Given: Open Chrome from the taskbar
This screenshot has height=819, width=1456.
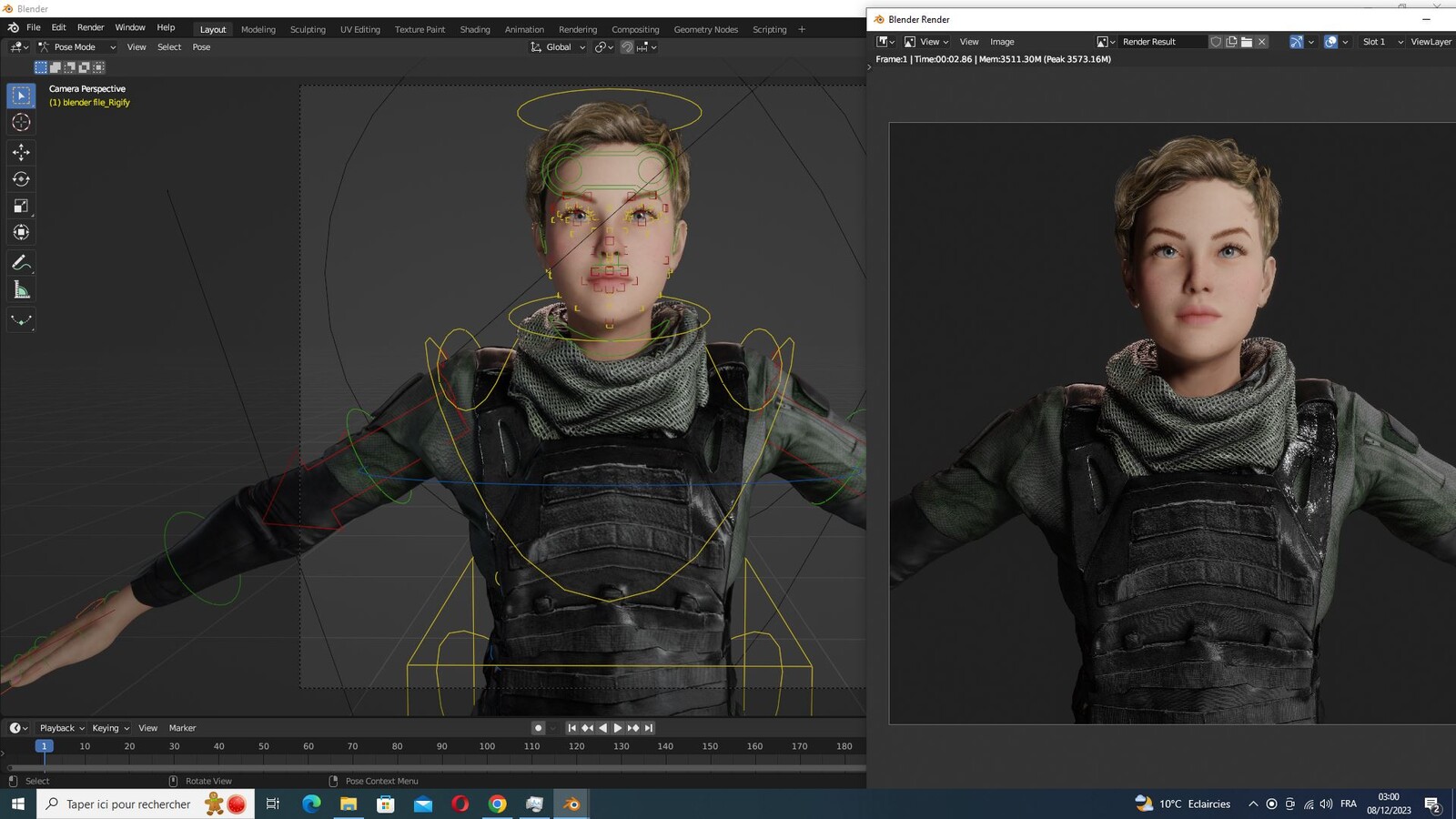Looking at the screenshot, I should point(497,804).
